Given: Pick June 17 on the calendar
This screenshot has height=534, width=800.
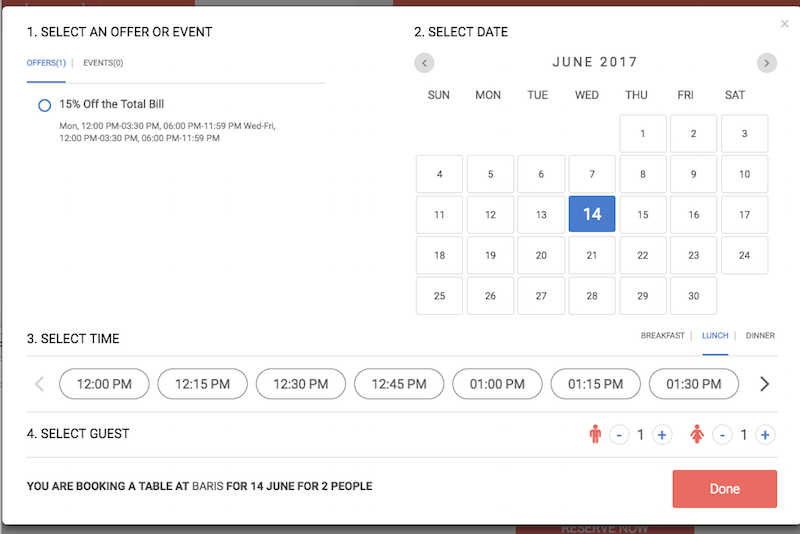Looking at the screenshot, I should (744, 215).
